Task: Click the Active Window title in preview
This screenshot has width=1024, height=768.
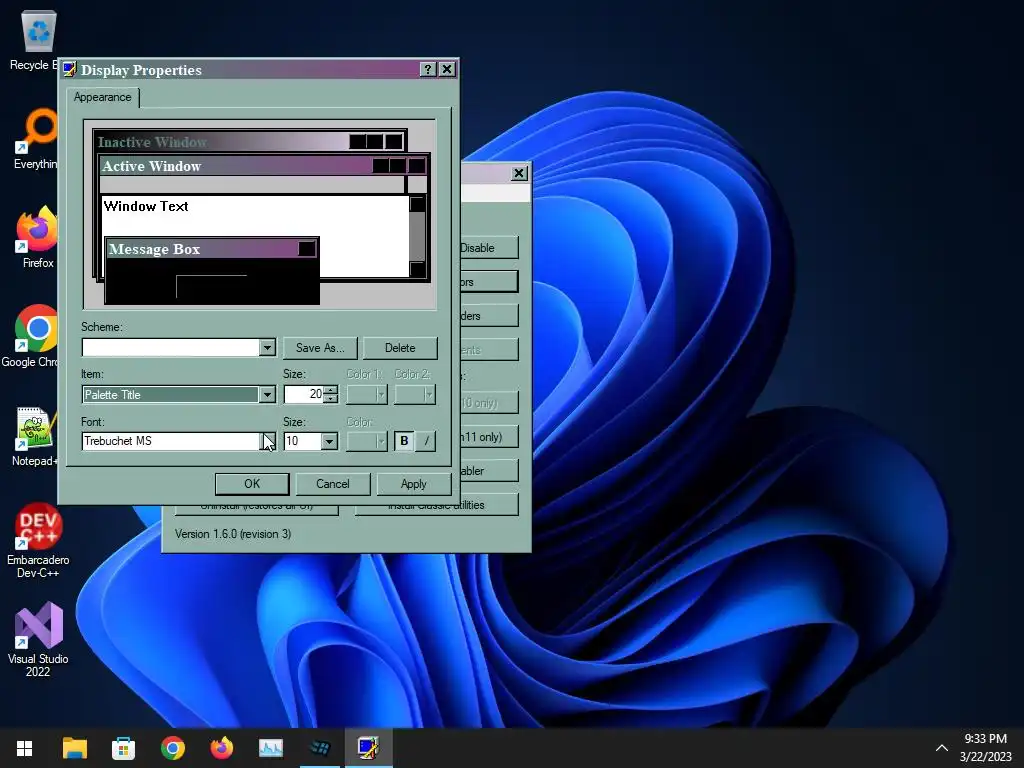Action: (152, 166)
